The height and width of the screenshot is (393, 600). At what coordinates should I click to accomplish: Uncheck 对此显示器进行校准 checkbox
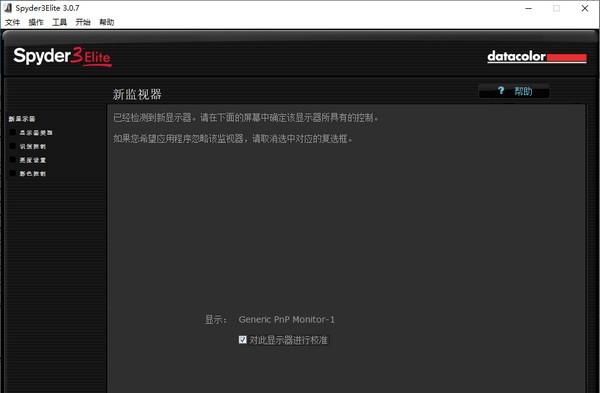point(242,339)
